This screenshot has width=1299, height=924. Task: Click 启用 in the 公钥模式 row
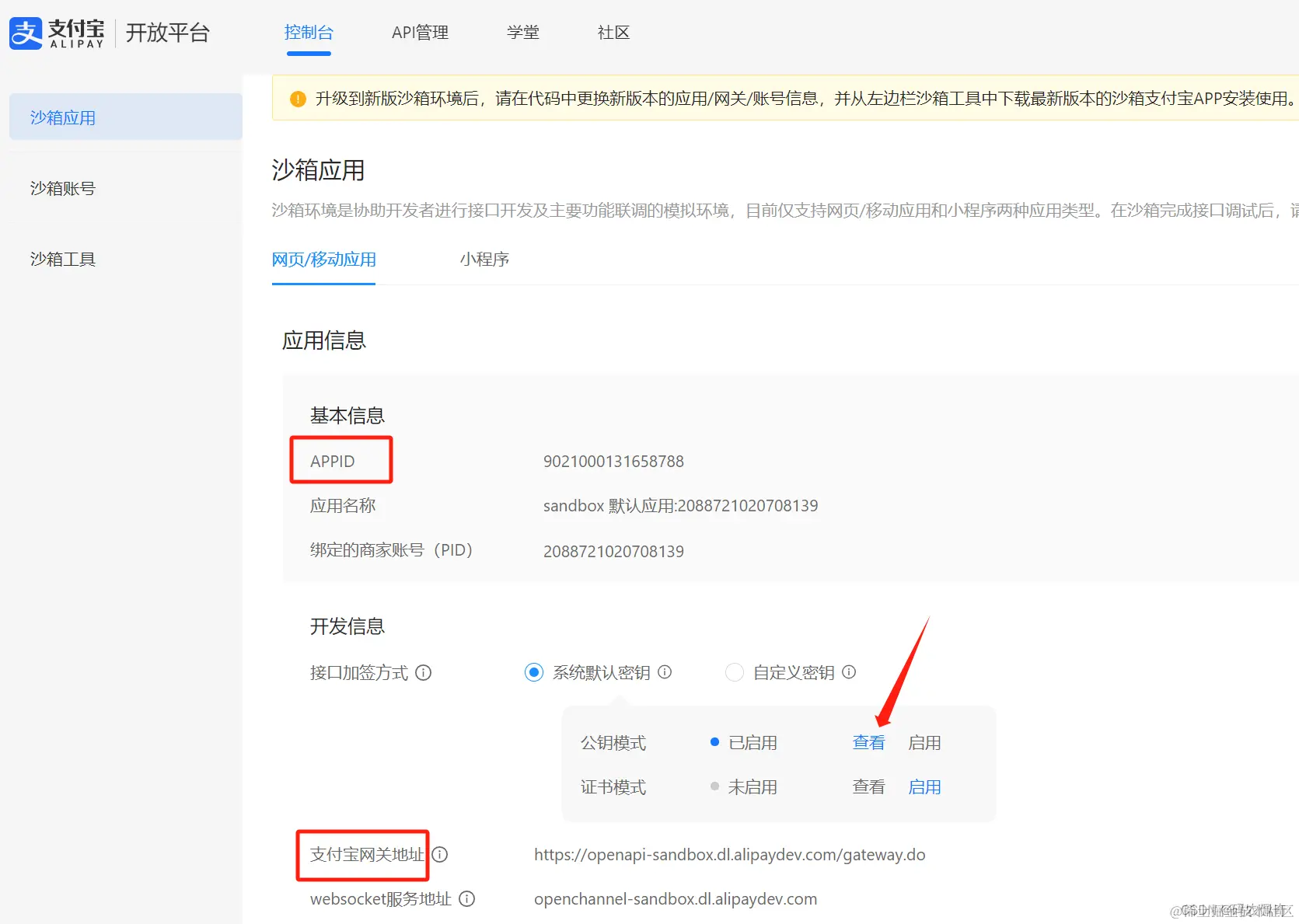tap(924, 743)
